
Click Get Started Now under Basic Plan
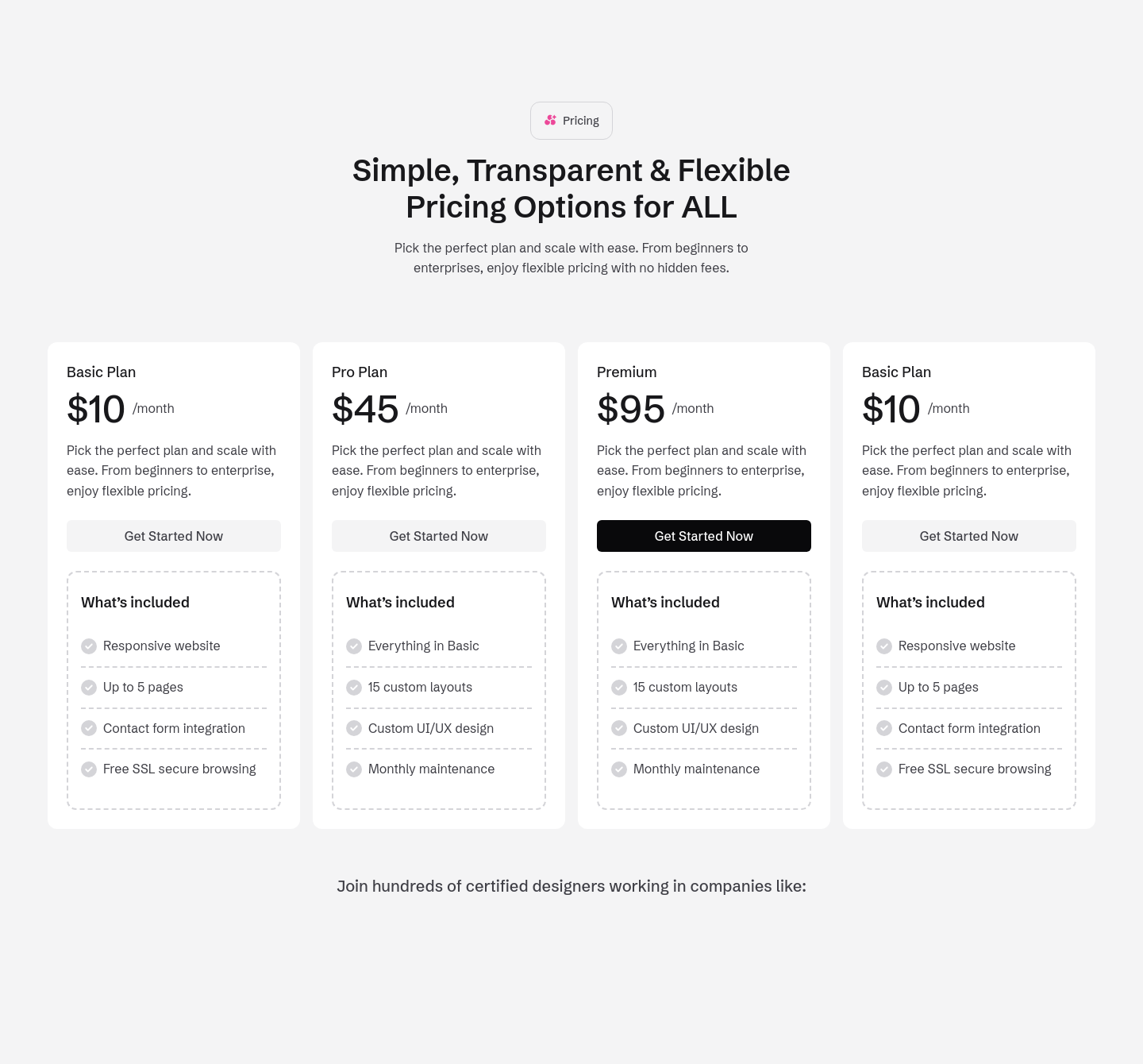(173, 536)
